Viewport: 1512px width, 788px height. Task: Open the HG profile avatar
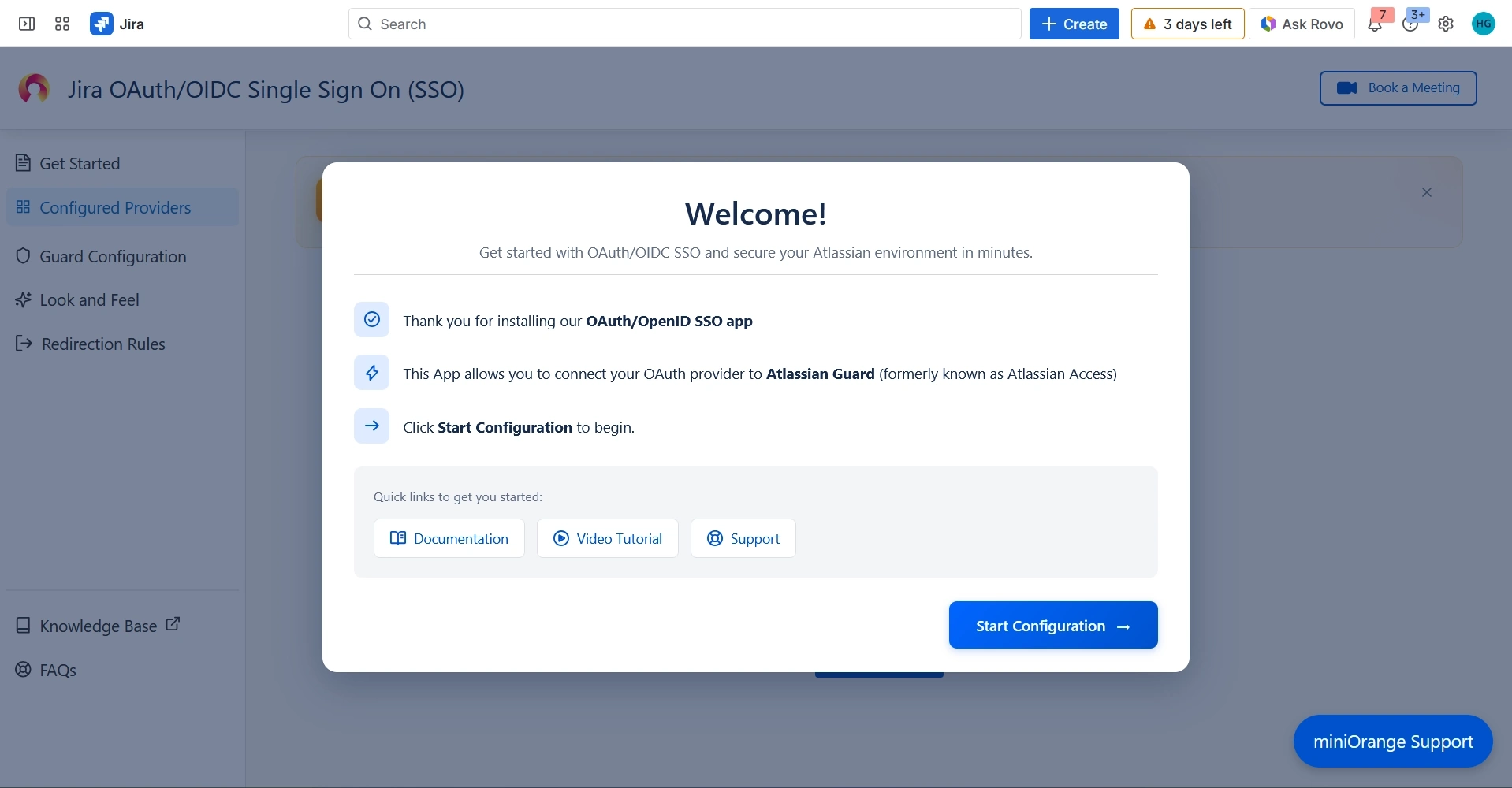(x=1484, y=24)
